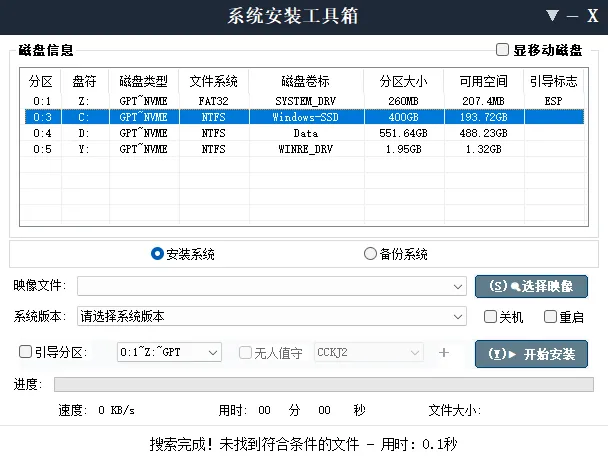Viewport: 608px width, 463px height.
Task: Click the 盘符 column header
Action: 85,81
